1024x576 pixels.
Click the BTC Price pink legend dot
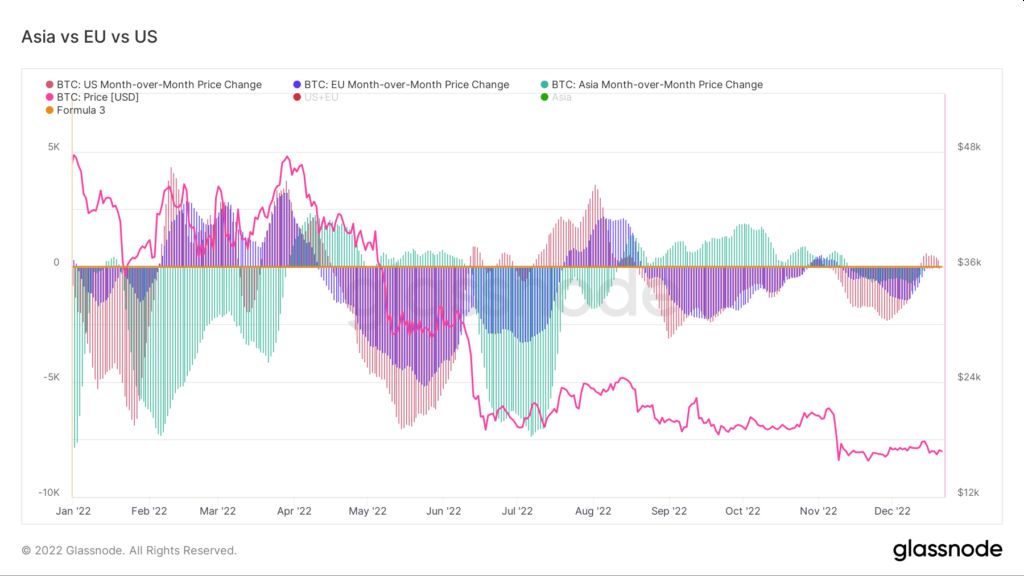[50, 97]
